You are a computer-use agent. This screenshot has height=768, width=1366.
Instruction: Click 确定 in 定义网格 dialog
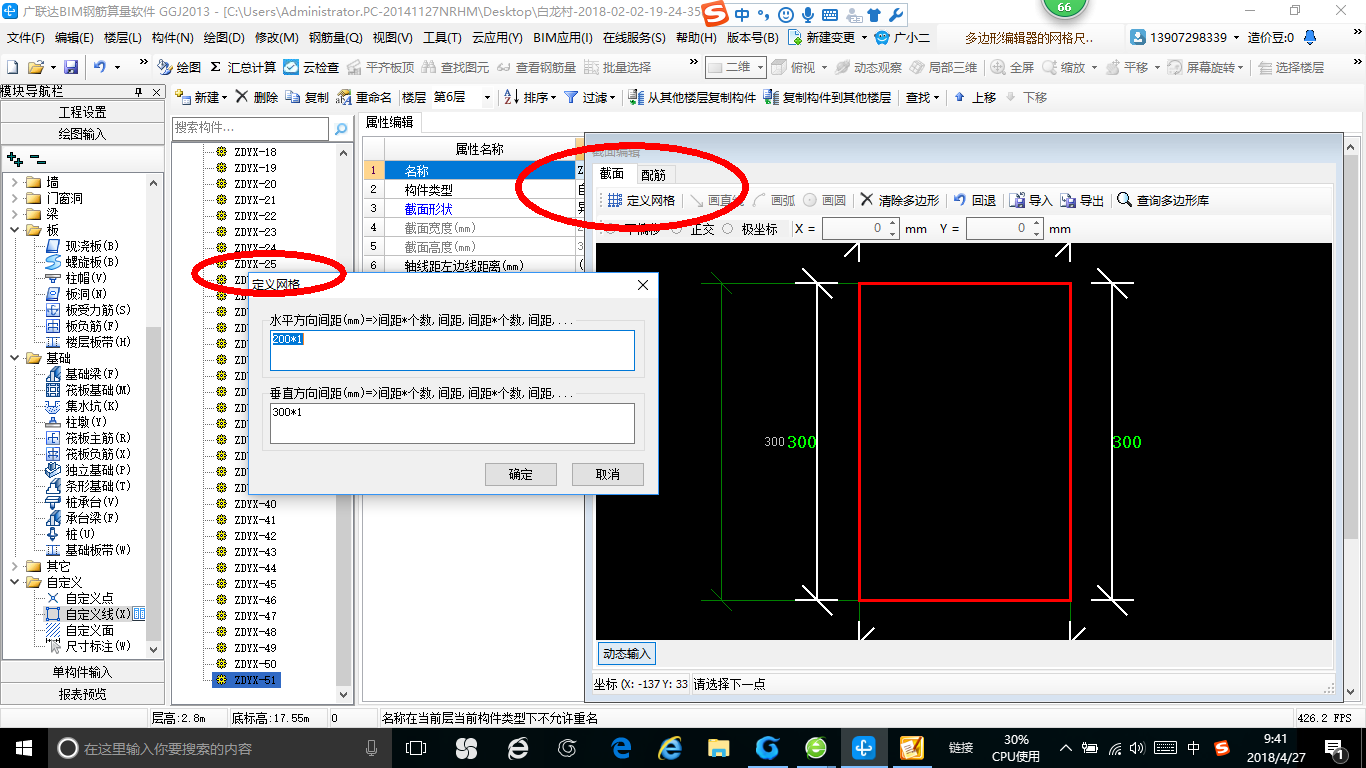coord(520,474)
